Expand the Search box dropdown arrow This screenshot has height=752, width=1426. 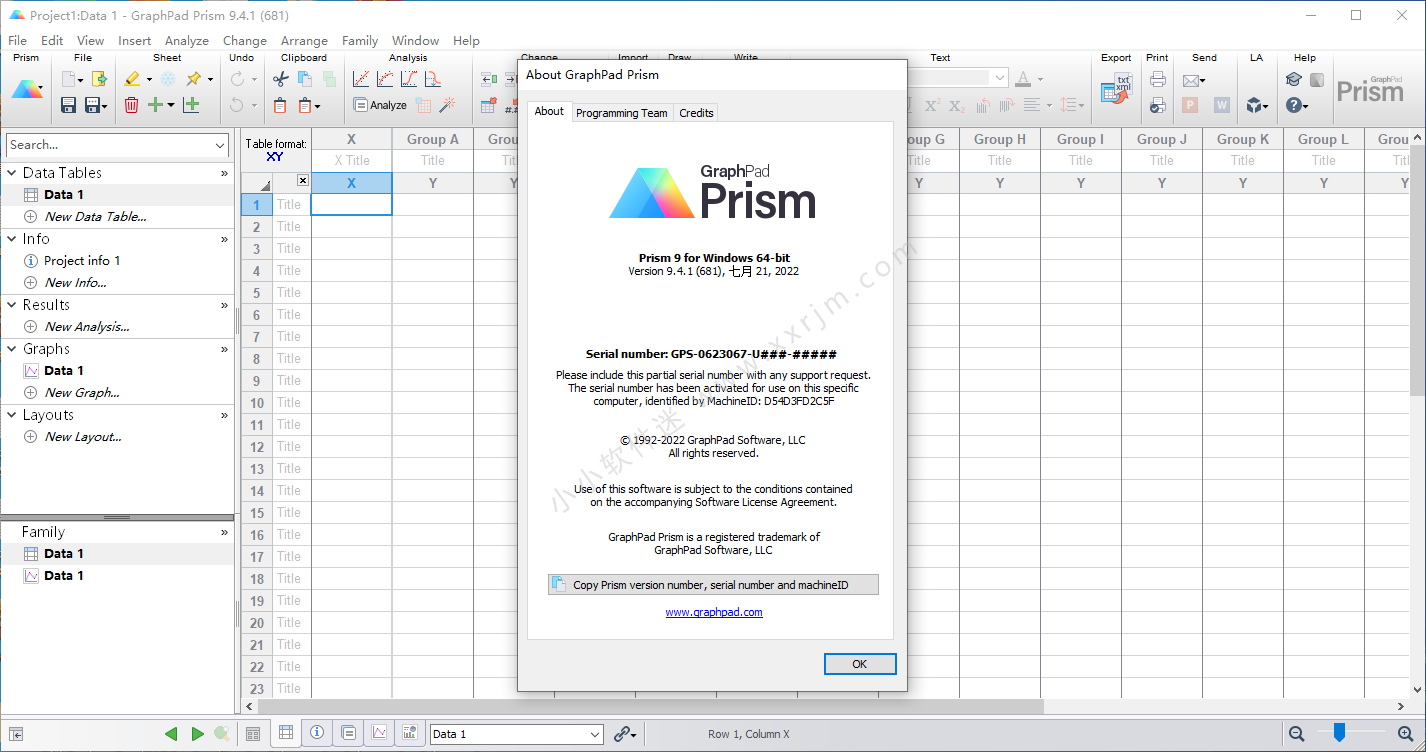coord(221,146)
